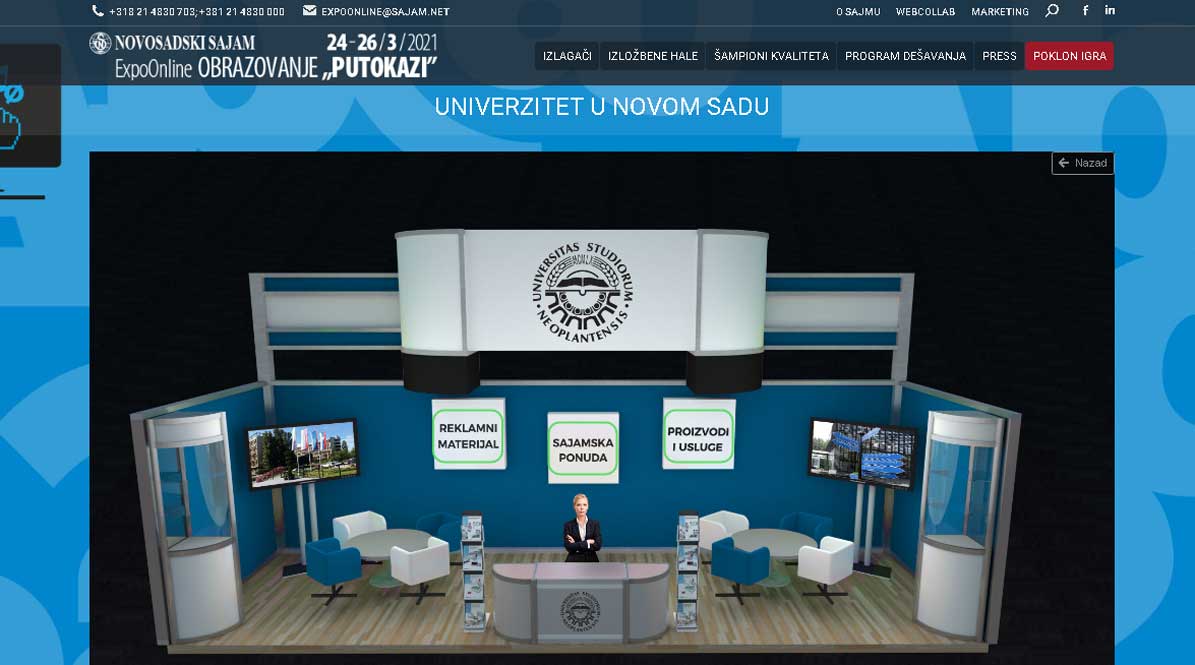Open the PRESS menu item
The image size is (1195, 665).
[999, 56]
